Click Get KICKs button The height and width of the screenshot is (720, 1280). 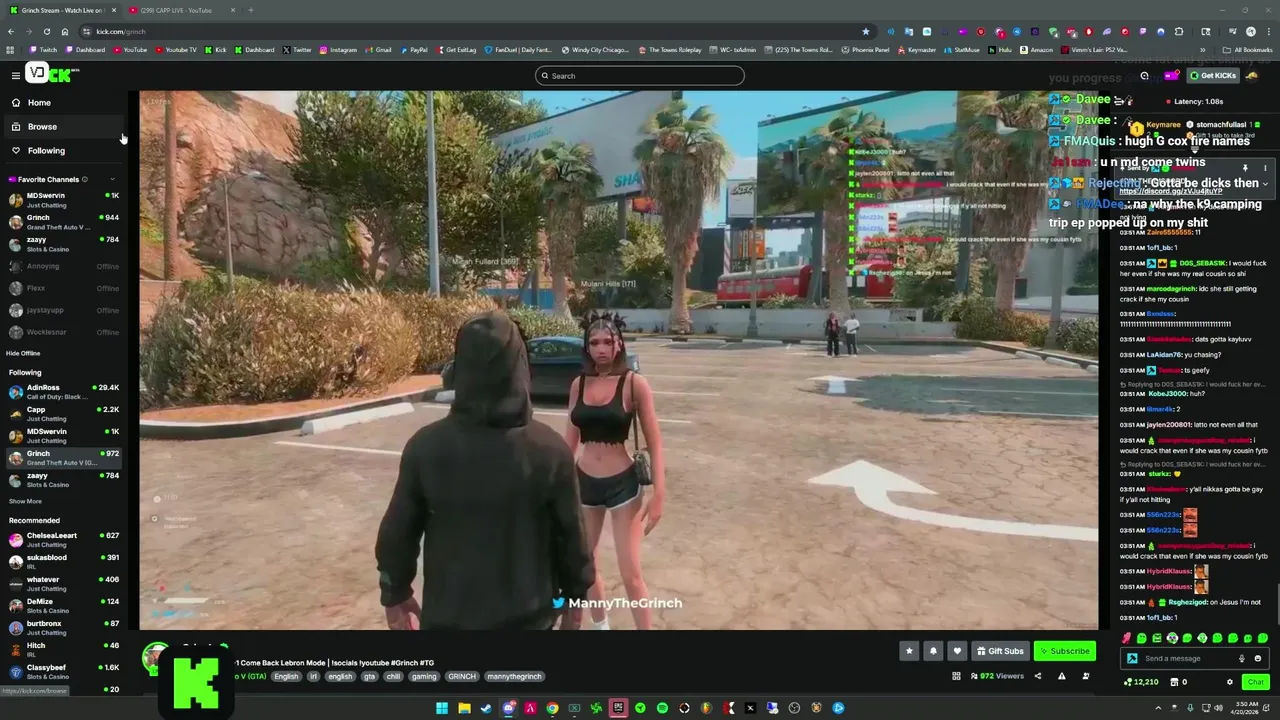tap(1213, 76)
